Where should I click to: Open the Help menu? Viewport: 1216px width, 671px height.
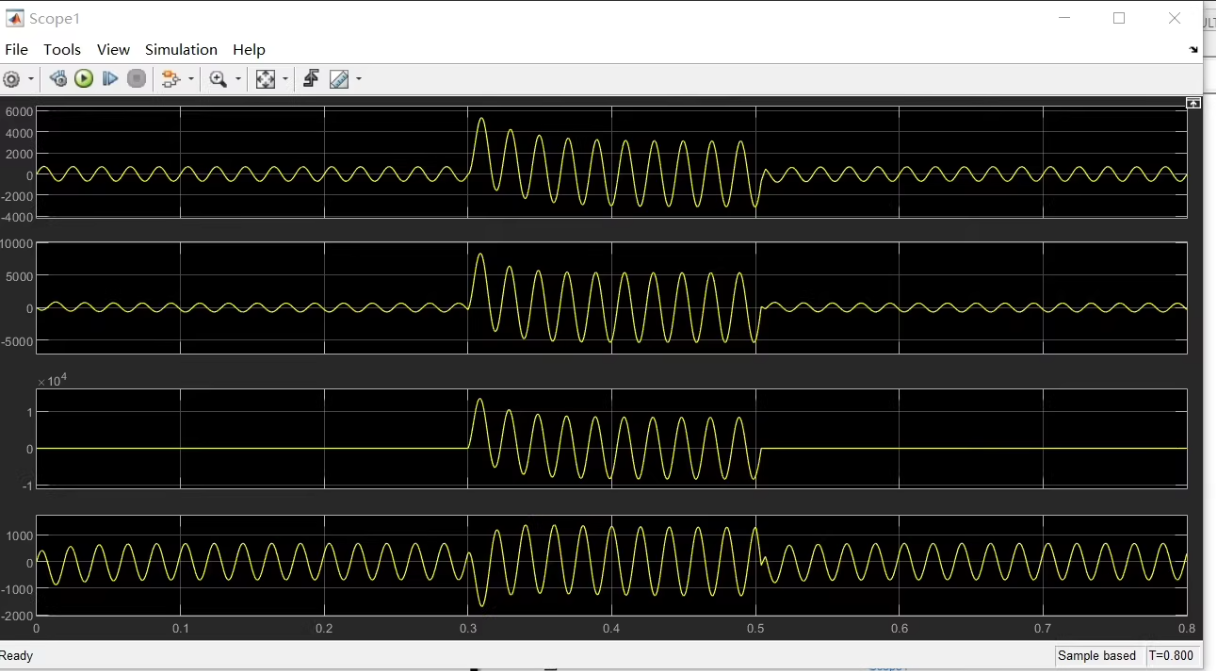[249, 49]
